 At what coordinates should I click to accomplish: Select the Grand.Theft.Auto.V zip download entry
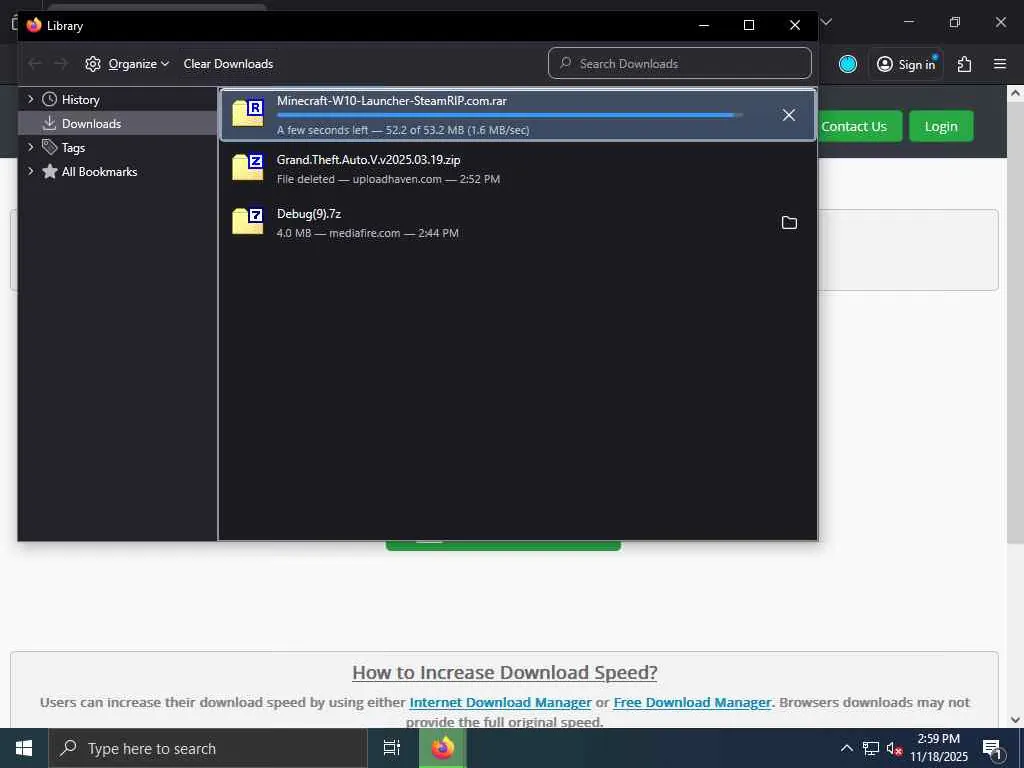click(x=517, y=168)
